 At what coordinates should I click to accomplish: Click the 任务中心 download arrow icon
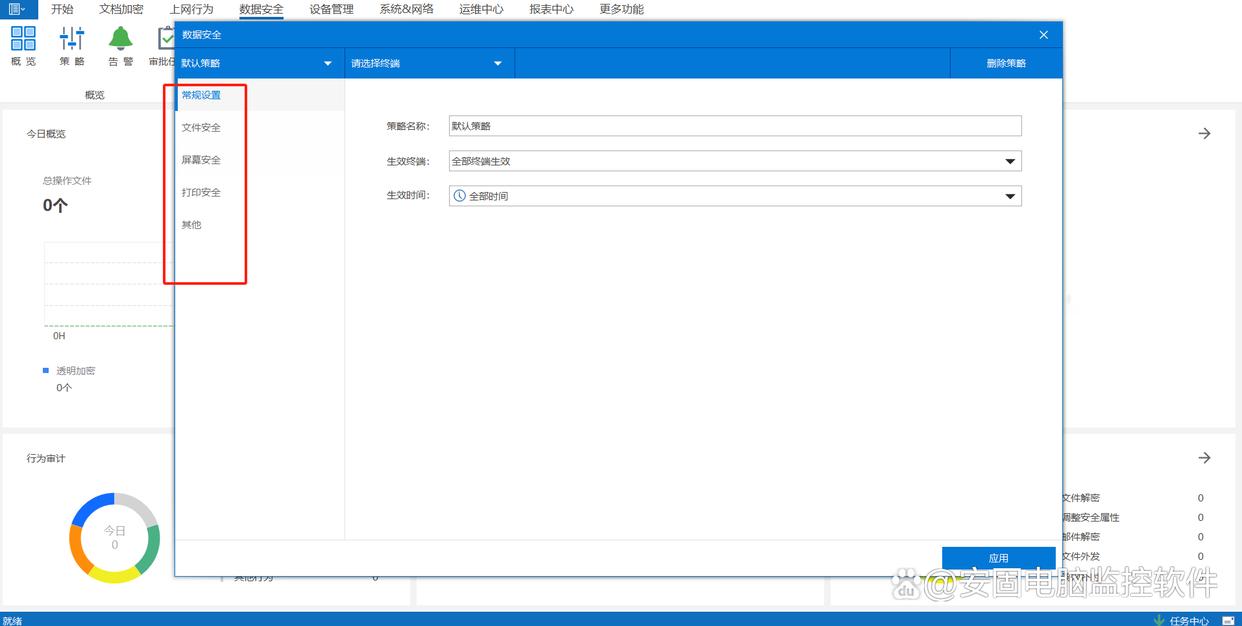pyautogui.click(x=1159, y=620)
